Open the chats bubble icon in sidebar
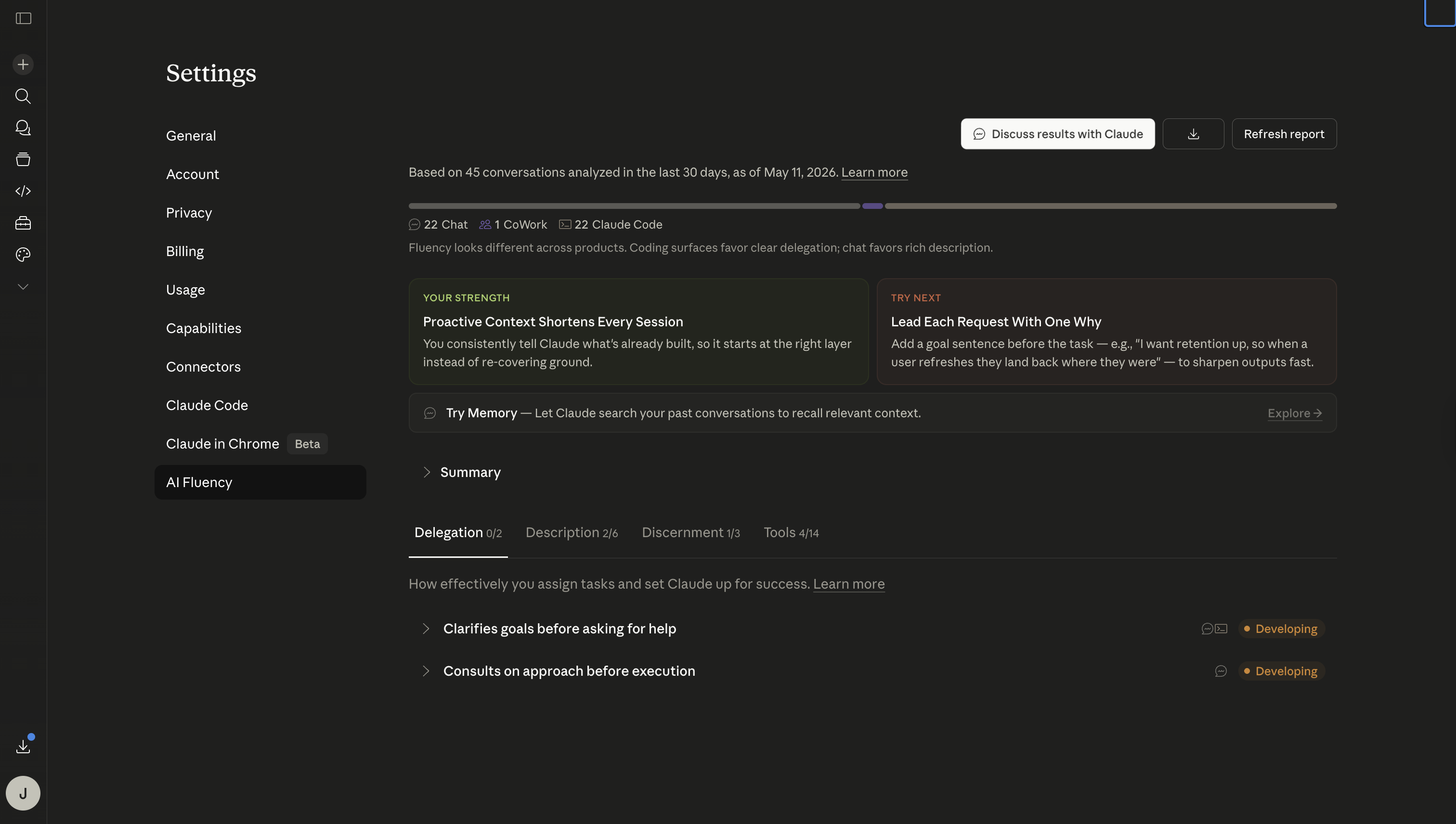 pyautogui.click(x=23, y=128)
